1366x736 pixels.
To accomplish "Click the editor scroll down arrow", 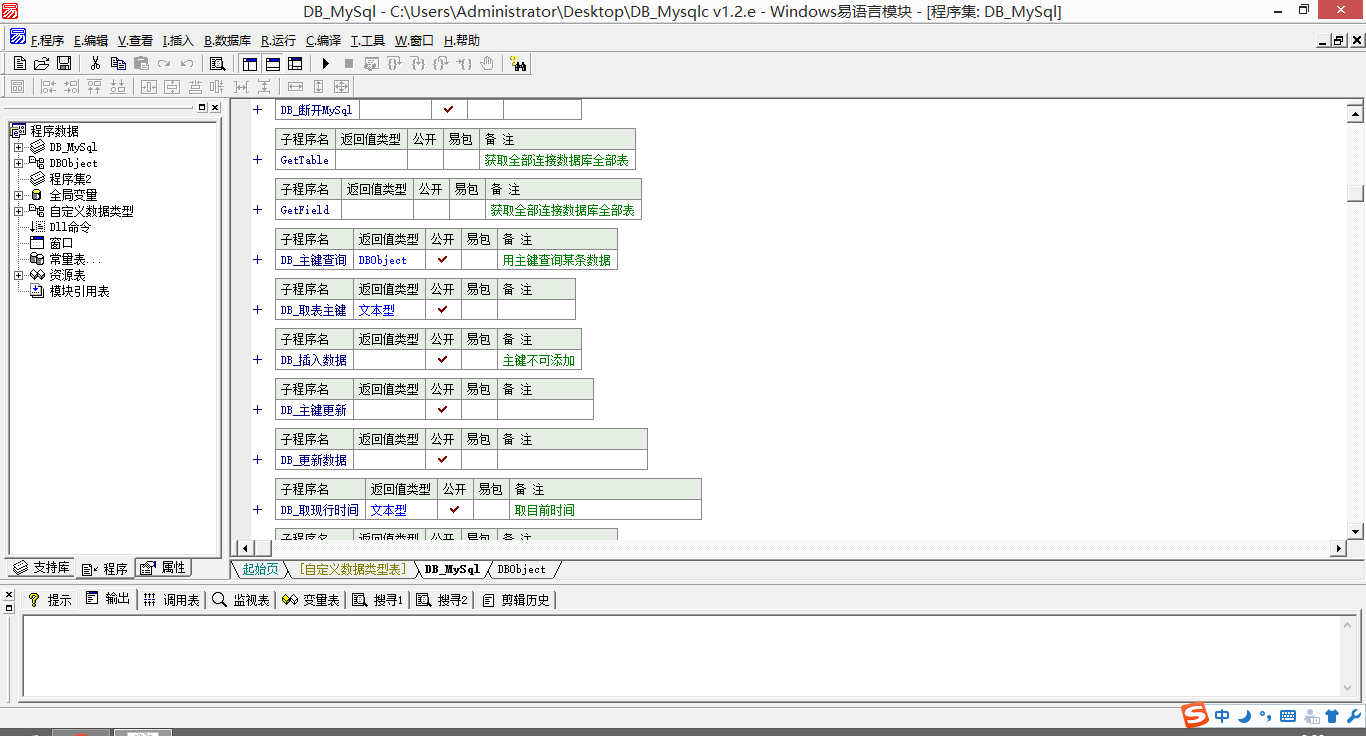I will [x=1355, y=531].
